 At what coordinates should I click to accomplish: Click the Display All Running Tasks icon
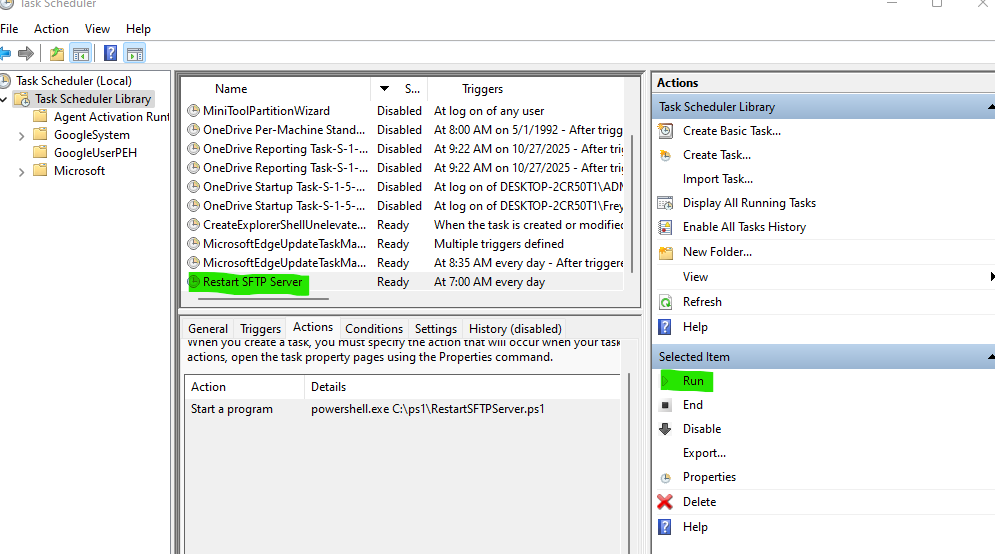point(666,203)
